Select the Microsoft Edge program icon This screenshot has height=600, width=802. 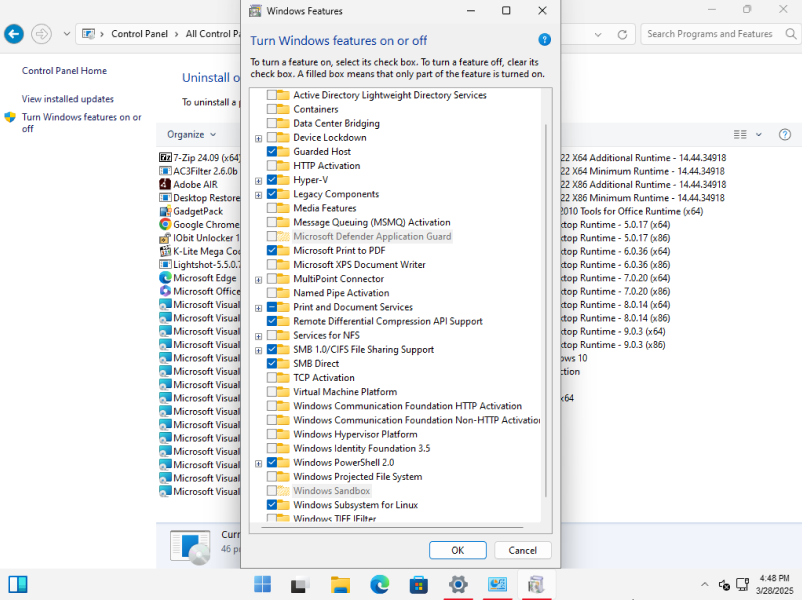165,278
